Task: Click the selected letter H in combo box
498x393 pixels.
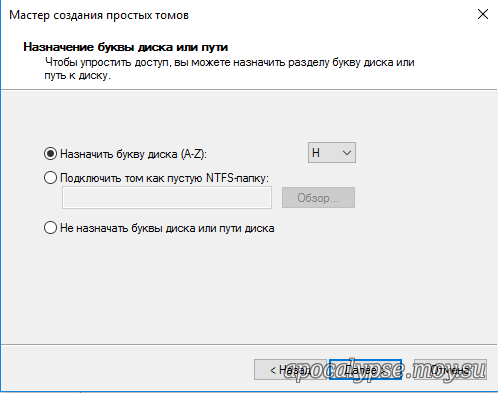Action: click(x=316, y=153)
